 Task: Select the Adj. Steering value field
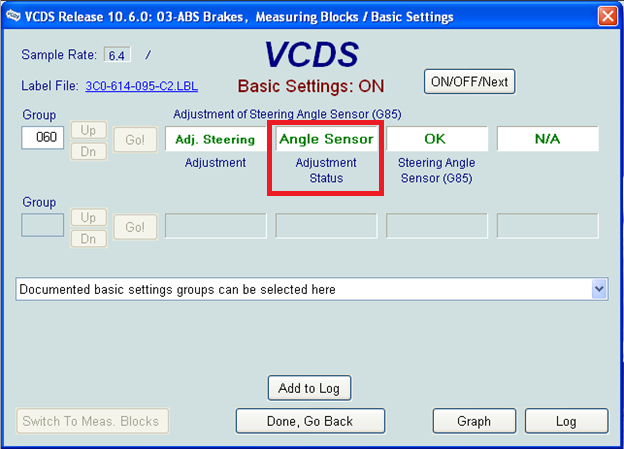tap(215, 139)
